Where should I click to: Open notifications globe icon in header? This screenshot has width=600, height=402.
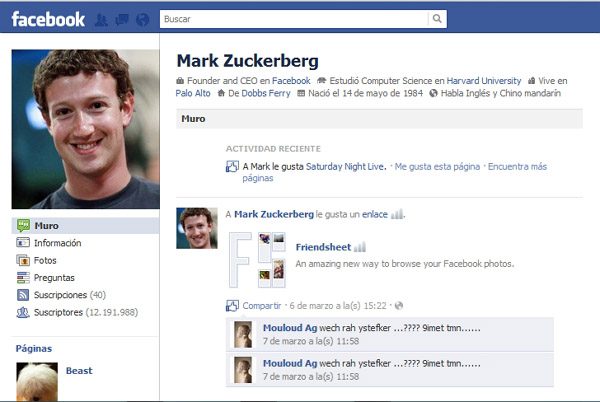pos(142,20)
